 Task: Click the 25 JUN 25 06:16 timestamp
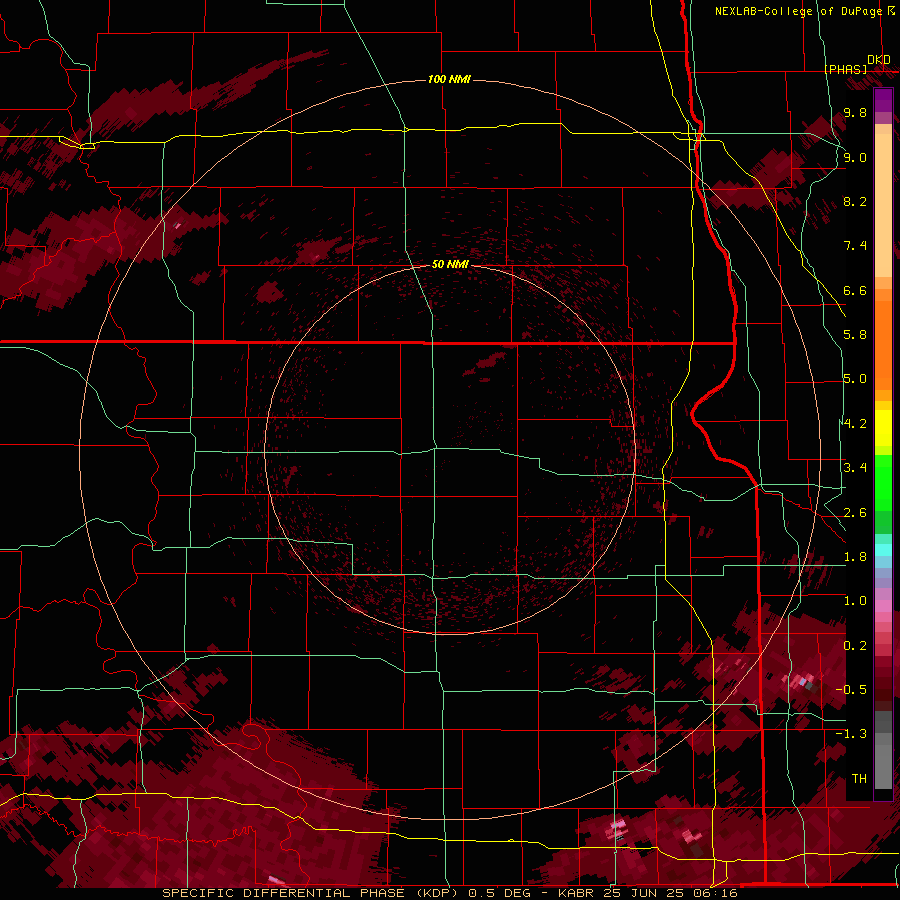671,893
